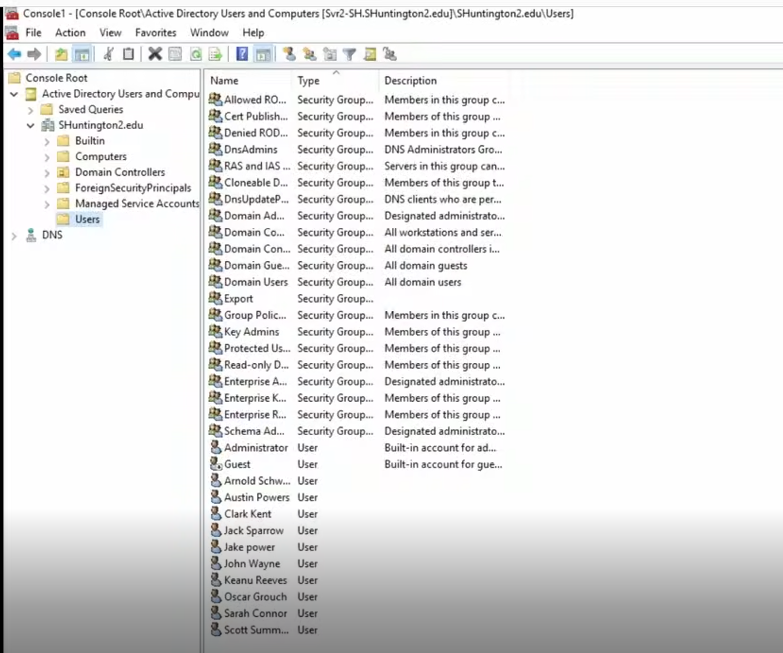Viewport: 783px width, 653px height.
Task: Click the Add to group toolbar icon
Action: click(390, 54)
